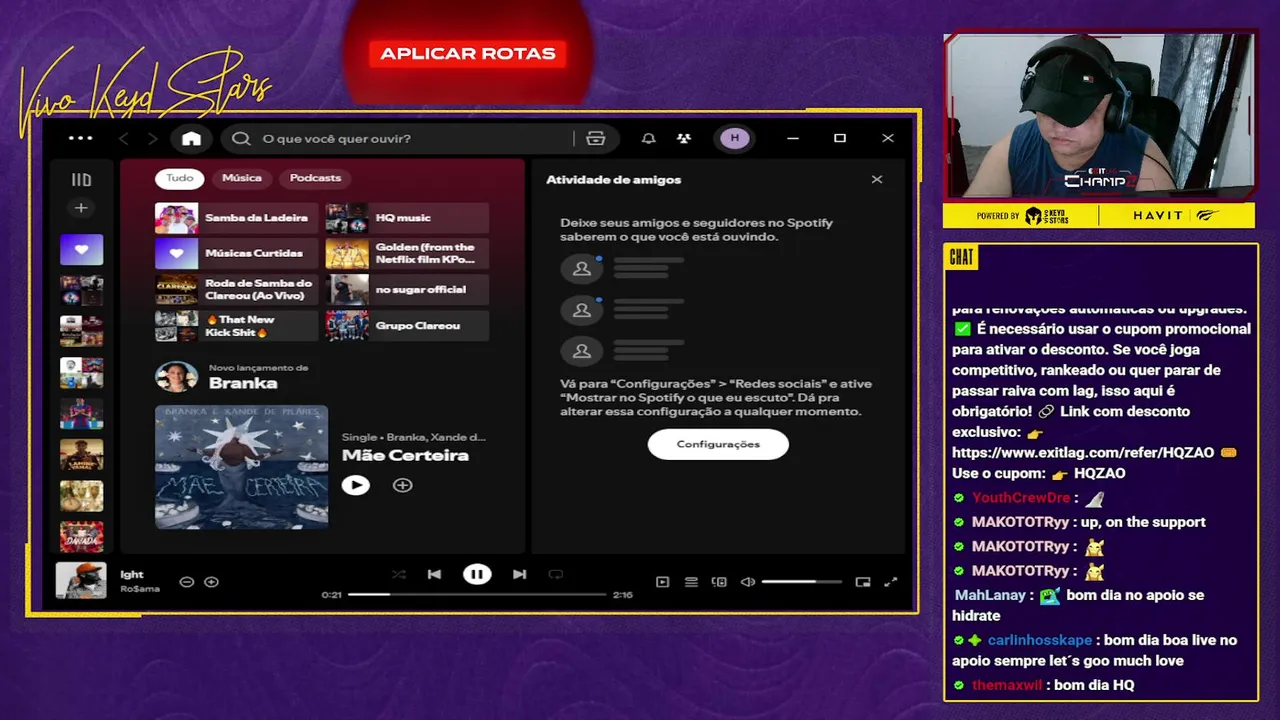Viewport: 1280px width, 720px height.
Task: Open Branka artist name
Action: click(243, 383)
